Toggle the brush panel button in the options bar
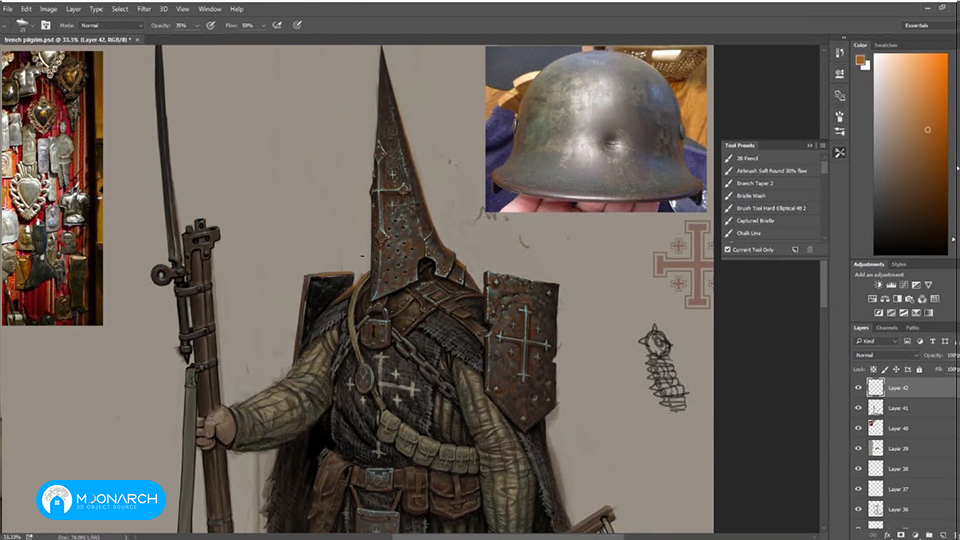The height and width of the screenshot is (540, 960). point(45,25)
